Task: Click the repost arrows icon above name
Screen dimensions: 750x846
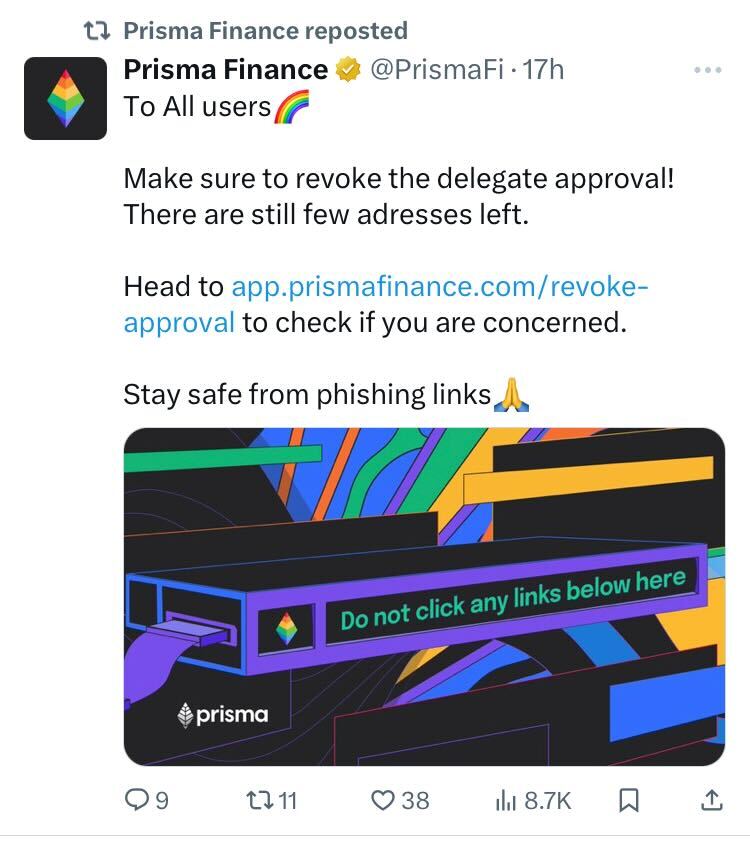Action: (x=98, y=31)
